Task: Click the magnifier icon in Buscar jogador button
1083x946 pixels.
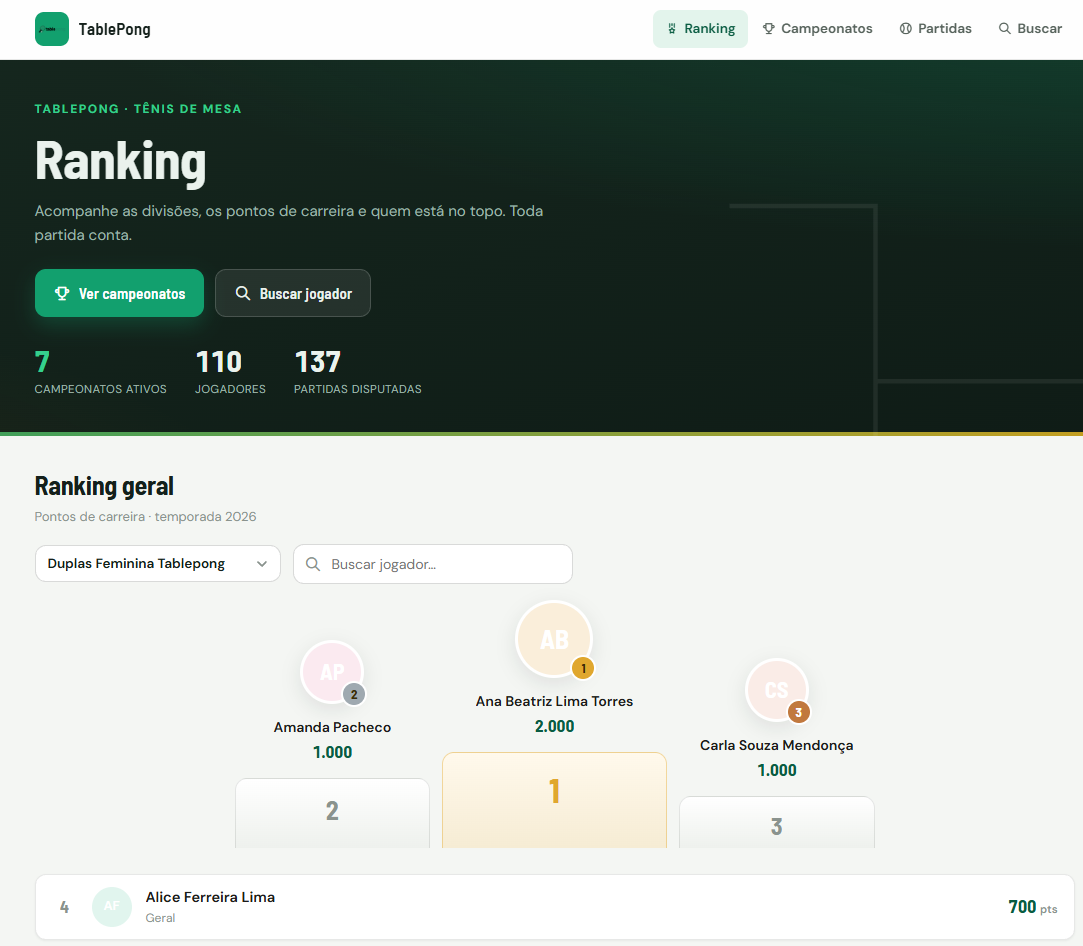Action: tap(242, 293)
